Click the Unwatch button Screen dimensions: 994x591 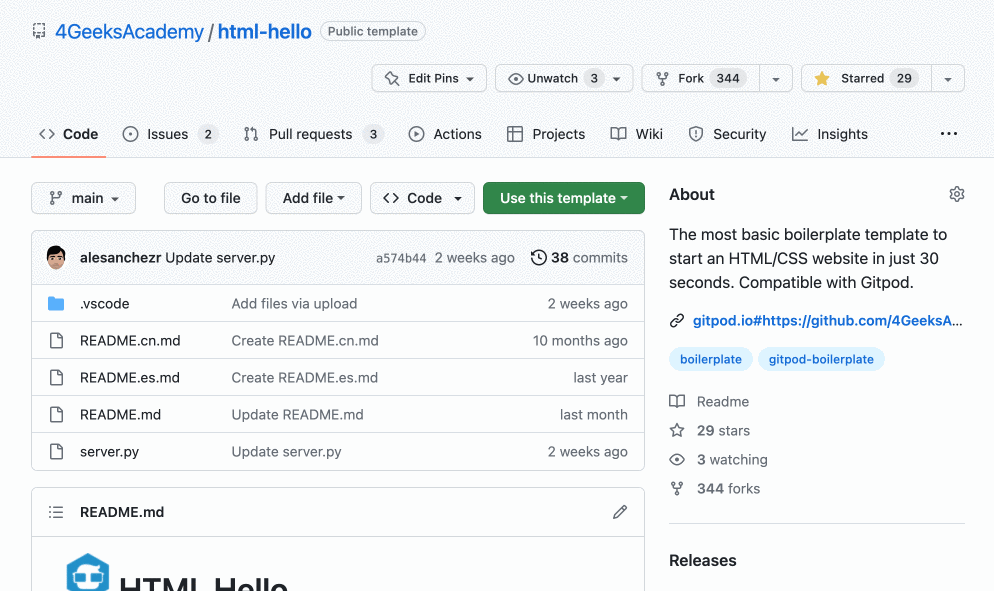[564, 78]
